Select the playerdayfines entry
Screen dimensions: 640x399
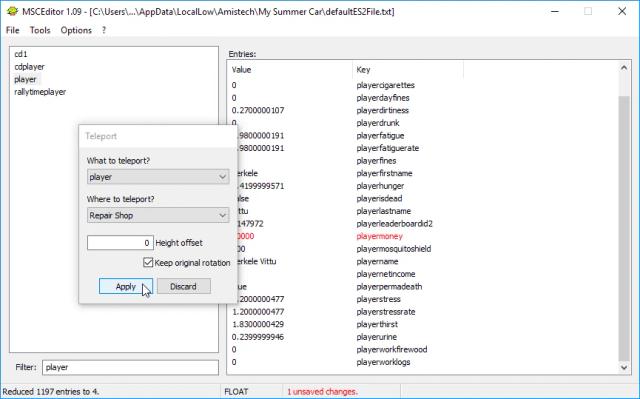(382, 98)
